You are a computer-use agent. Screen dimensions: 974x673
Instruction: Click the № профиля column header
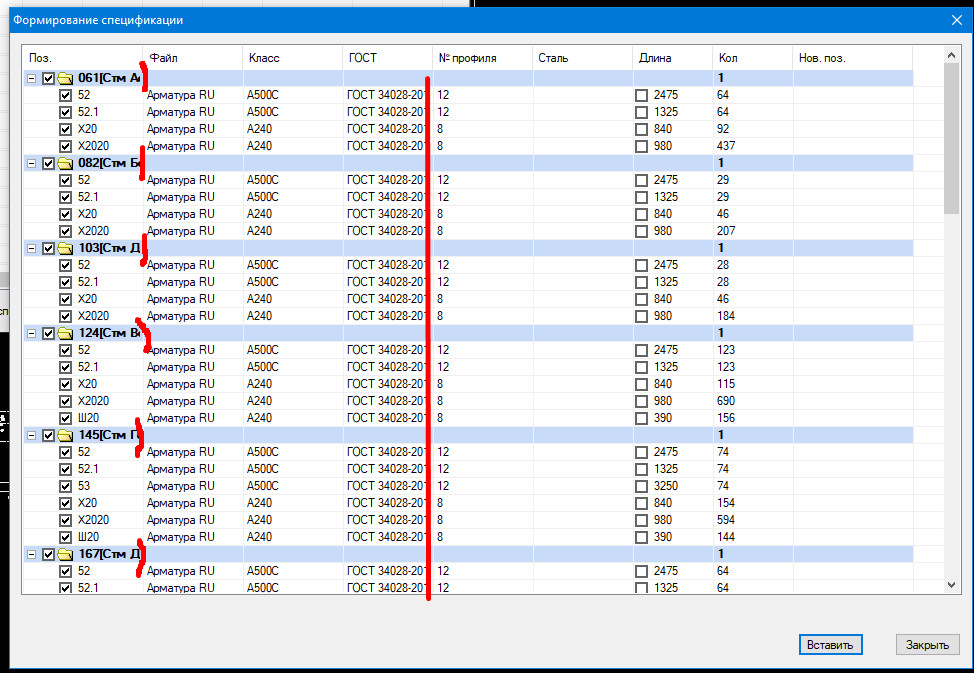click(482, 58)
